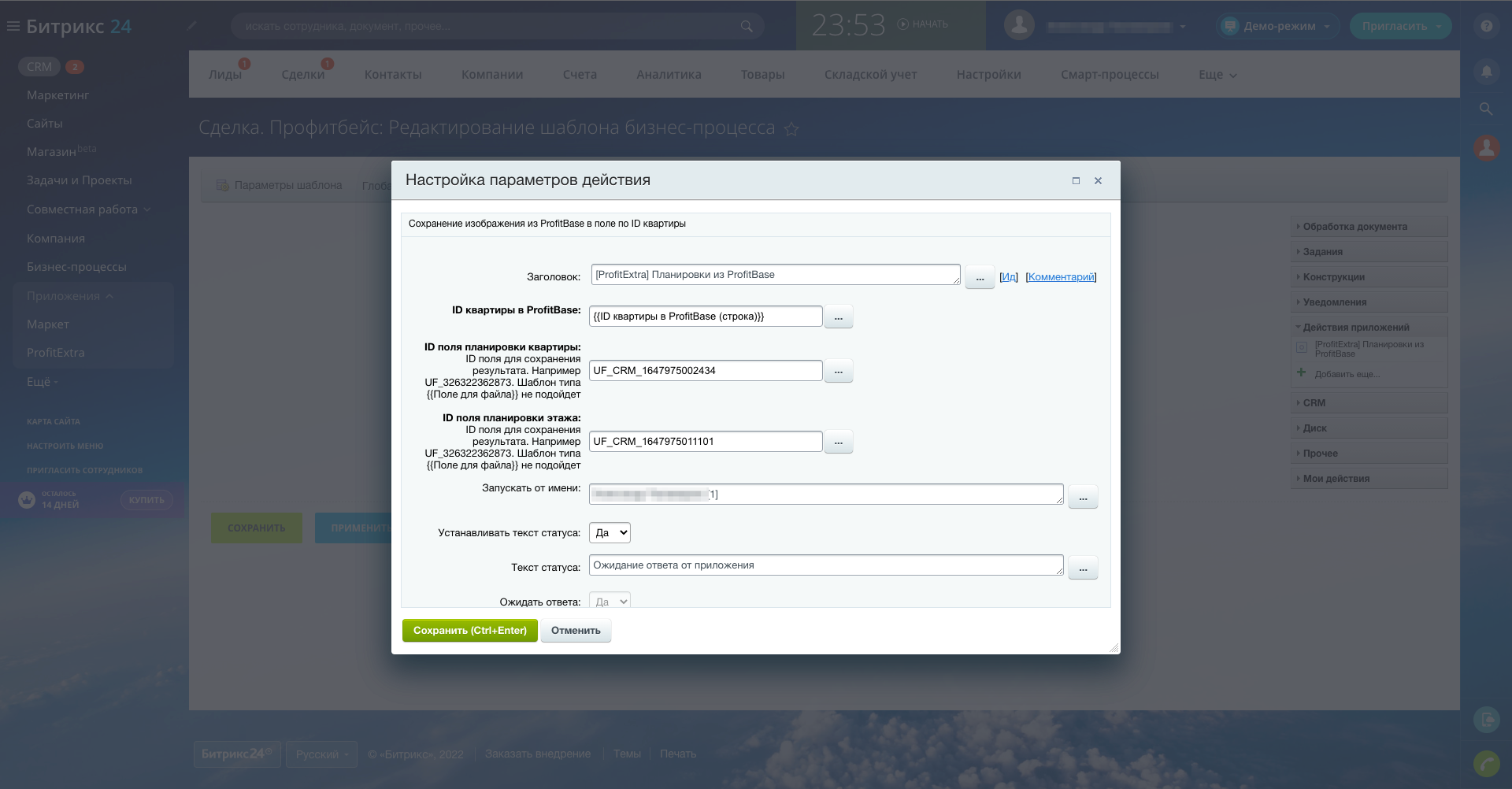Click Отменить button in dialog

click(576, 631)
